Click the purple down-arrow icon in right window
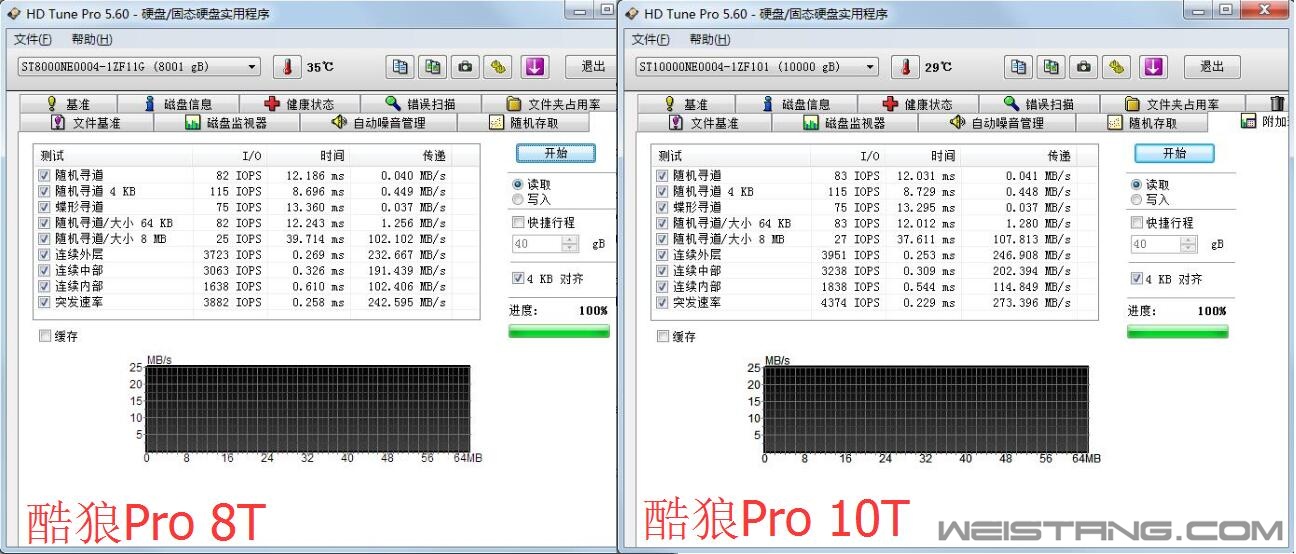The width and height of the screenshot is (1296, 554). [1153, 67]
